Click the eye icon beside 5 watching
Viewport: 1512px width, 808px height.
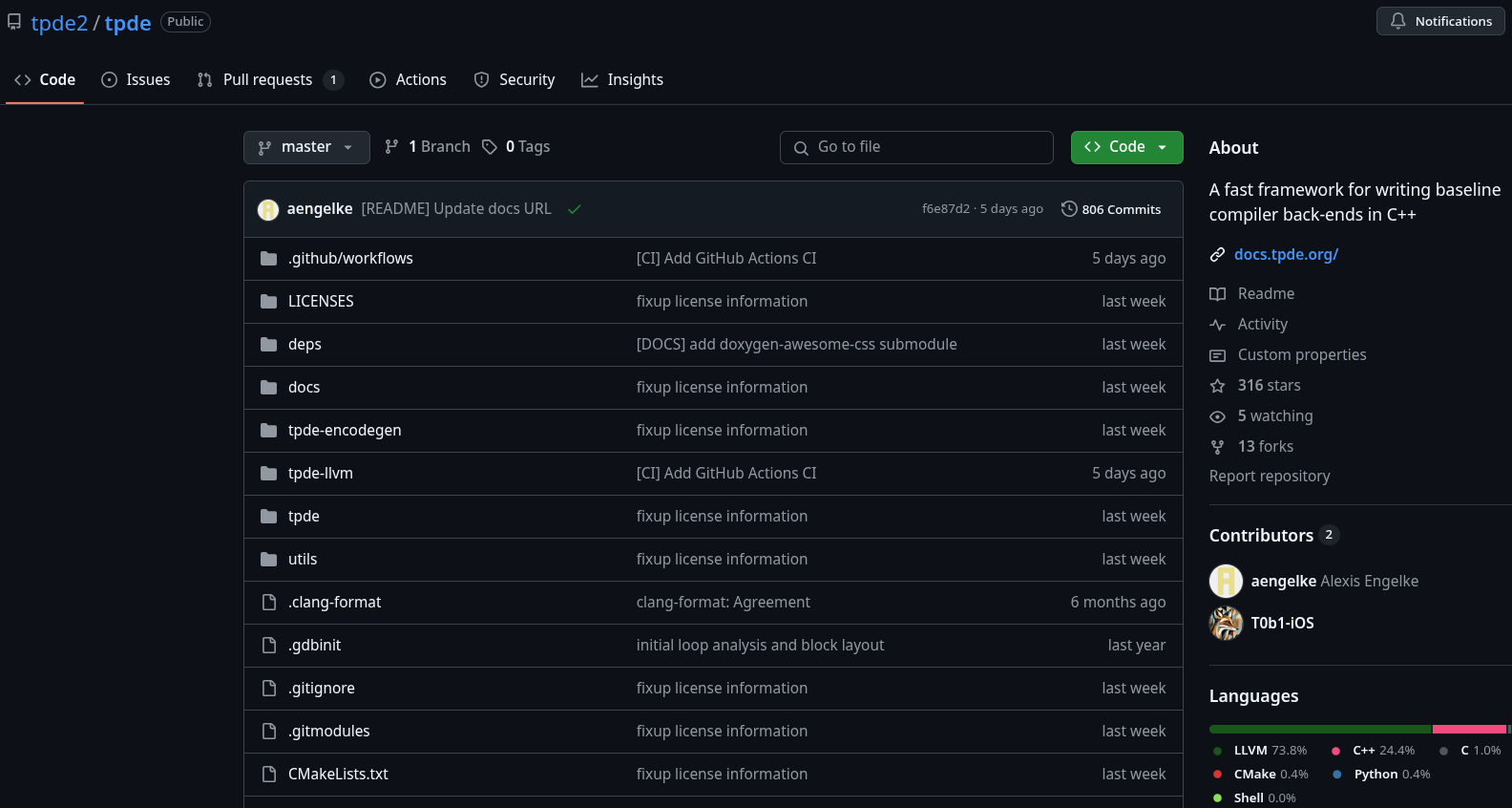[x=1217, y=416]
